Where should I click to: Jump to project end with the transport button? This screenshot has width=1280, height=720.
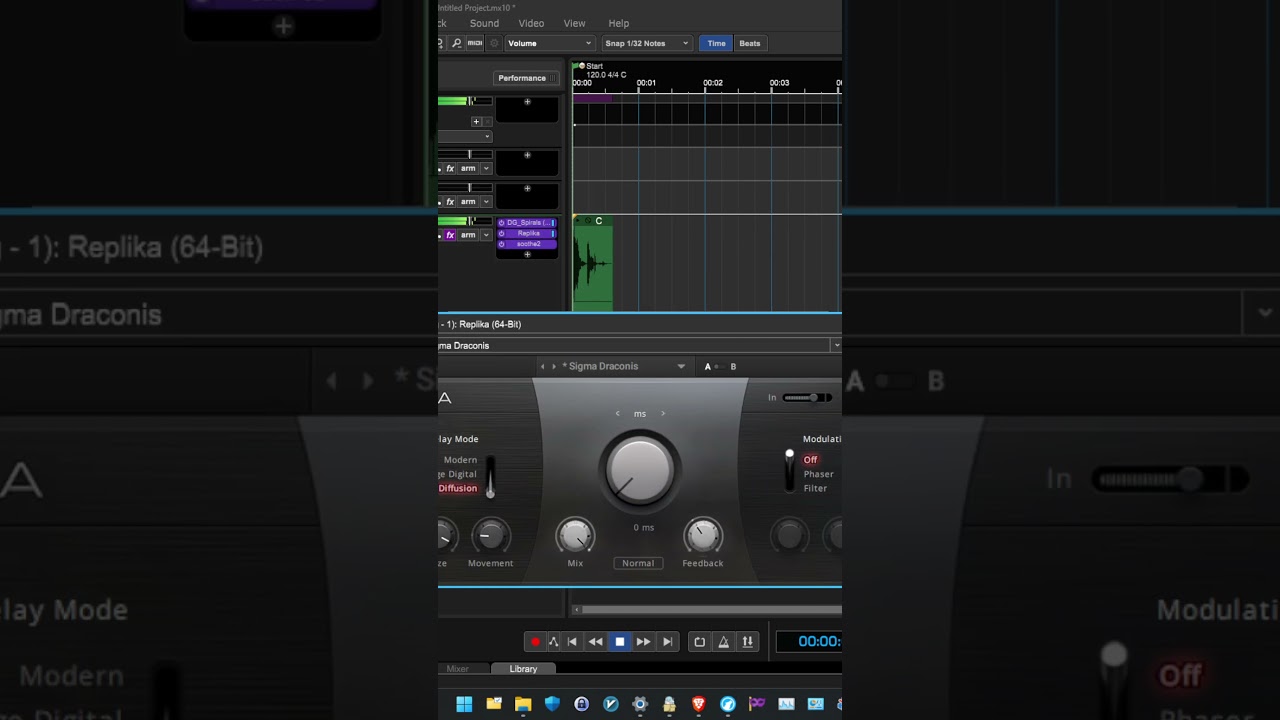pos(668,642)
